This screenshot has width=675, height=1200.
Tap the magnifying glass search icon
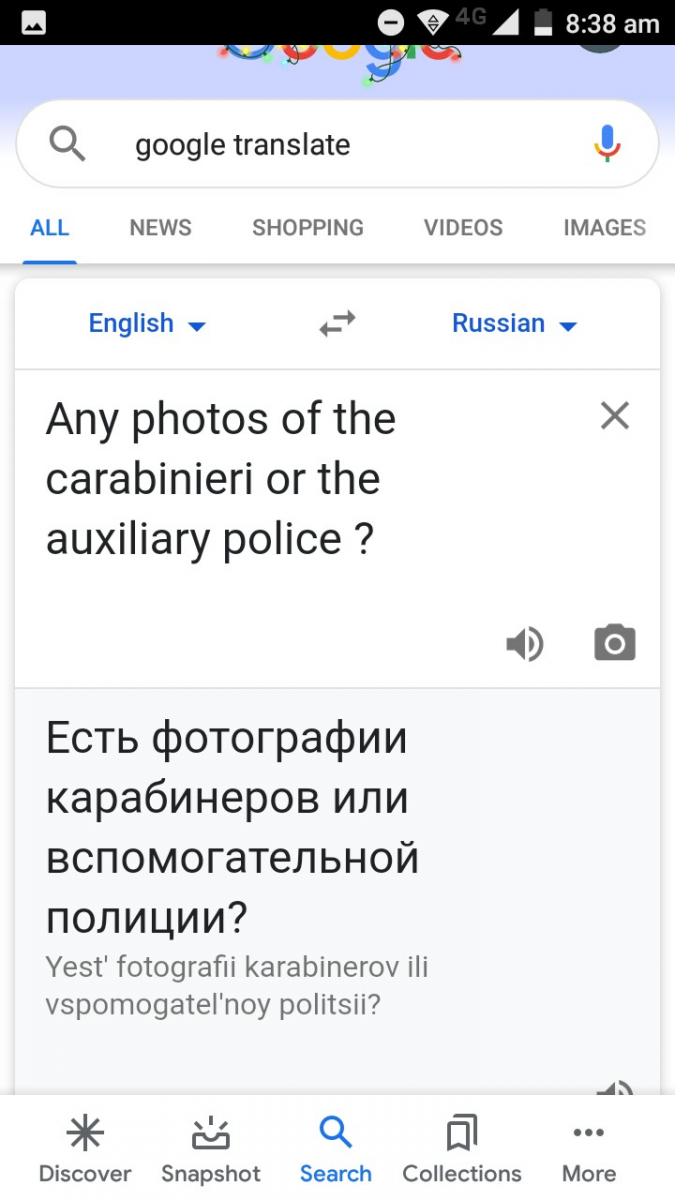tap(67, 145)
